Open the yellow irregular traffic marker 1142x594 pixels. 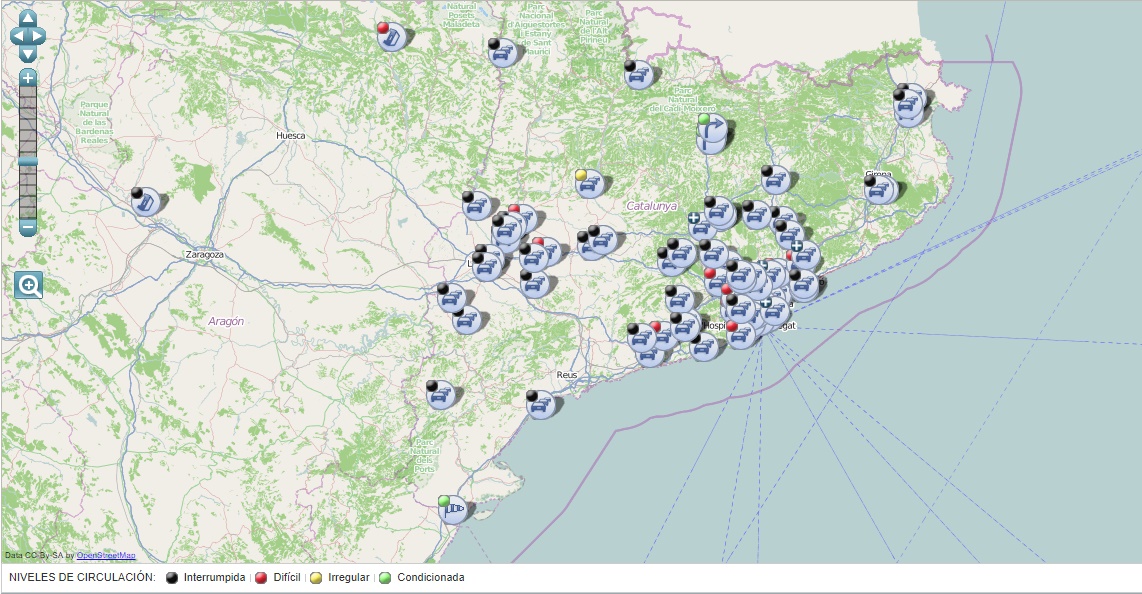(589, 184)
